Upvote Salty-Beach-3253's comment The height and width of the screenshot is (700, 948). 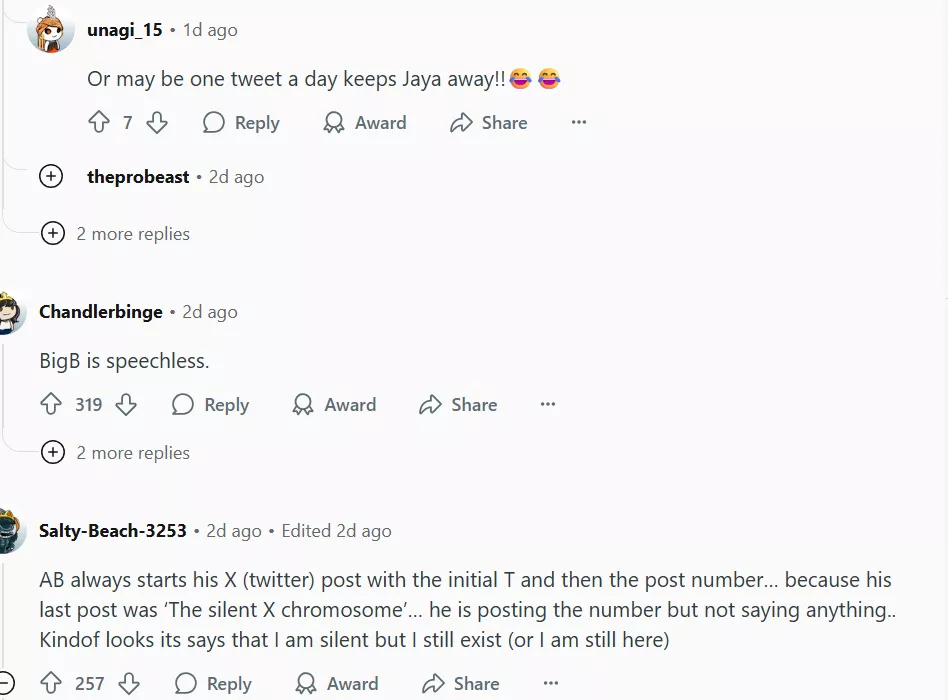[51, 684]
